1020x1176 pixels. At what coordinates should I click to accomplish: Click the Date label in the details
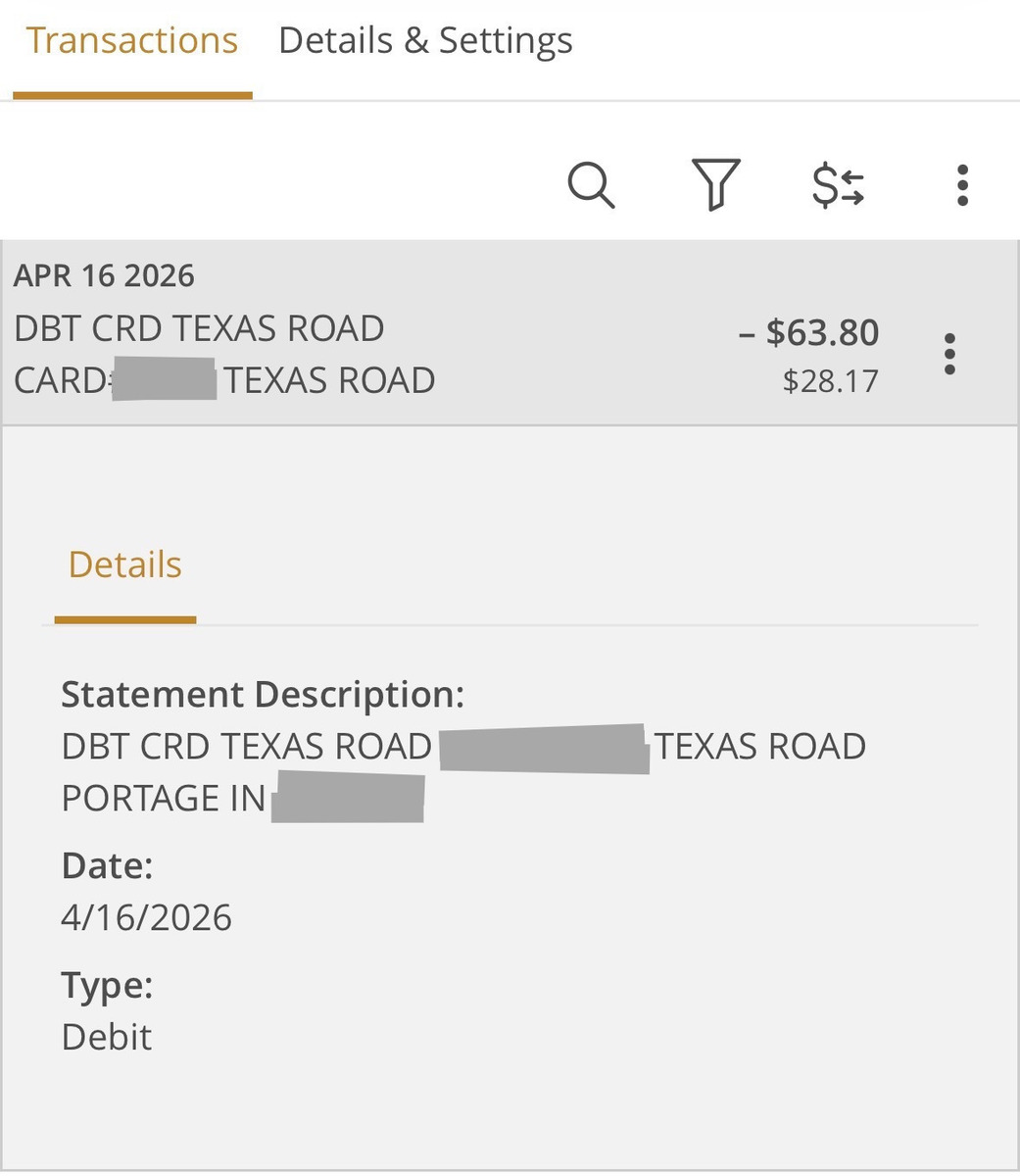click(x=107, y=866)
